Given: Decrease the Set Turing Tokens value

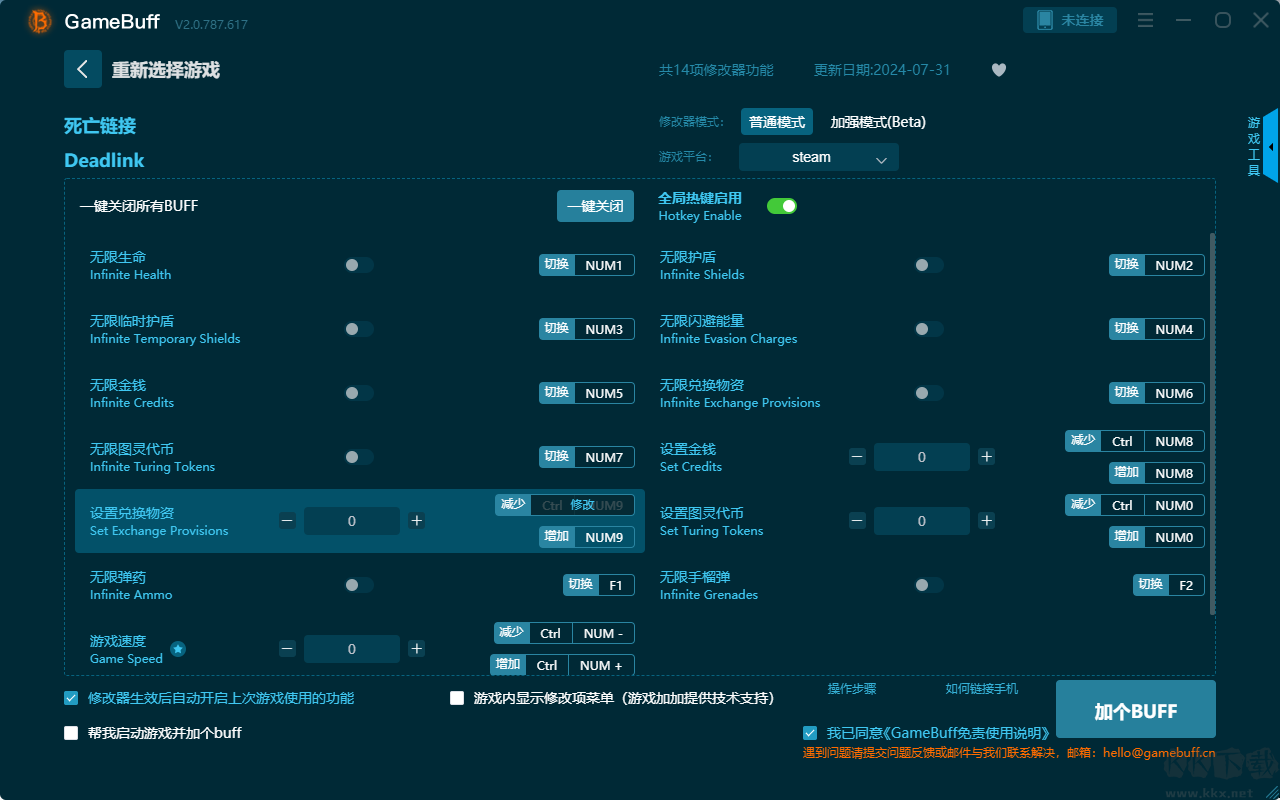Looking at the screenshot, I should [x=857, y=521].
